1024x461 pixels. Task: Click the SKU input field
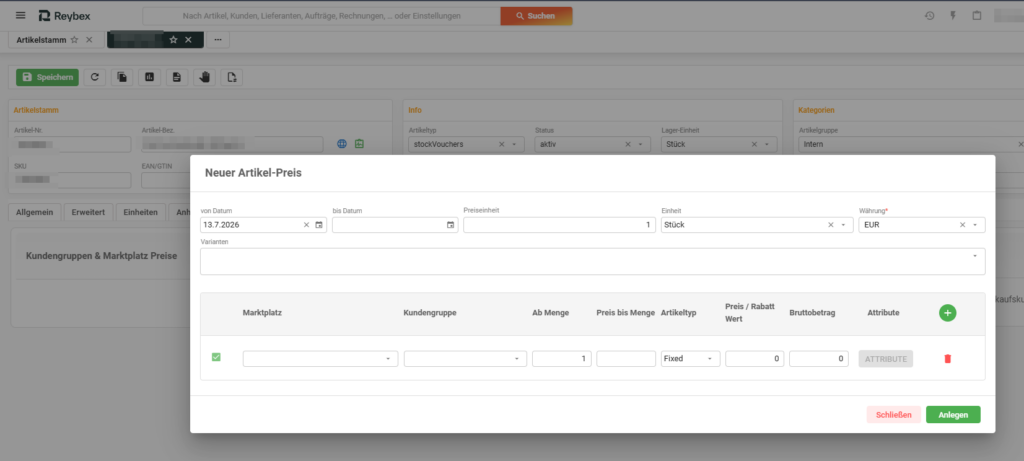[72, 180]
